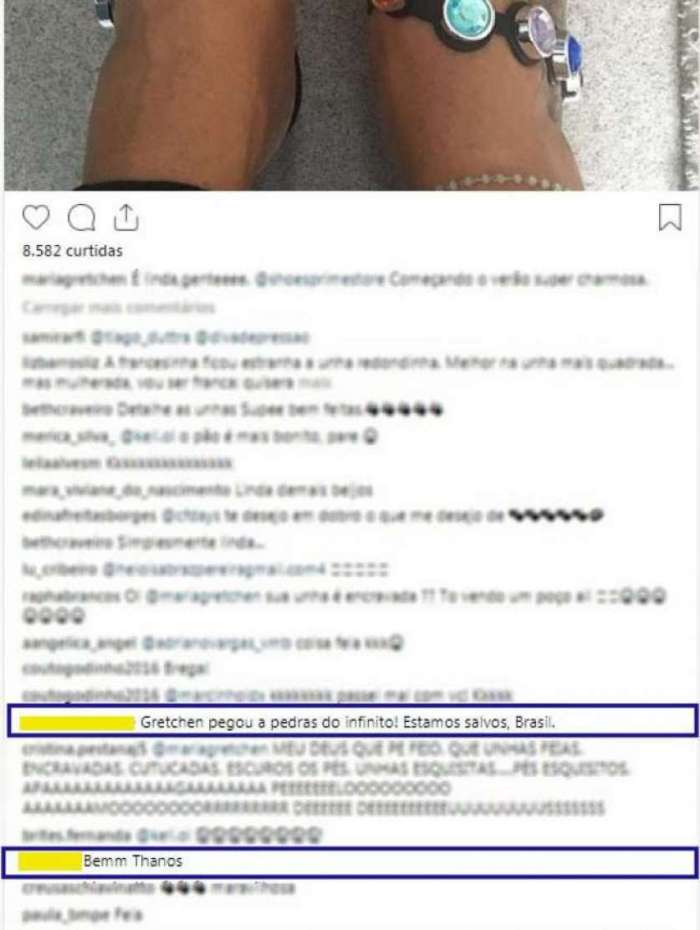Open the @shoesprimestore mention in the caption

coord(320,279)
